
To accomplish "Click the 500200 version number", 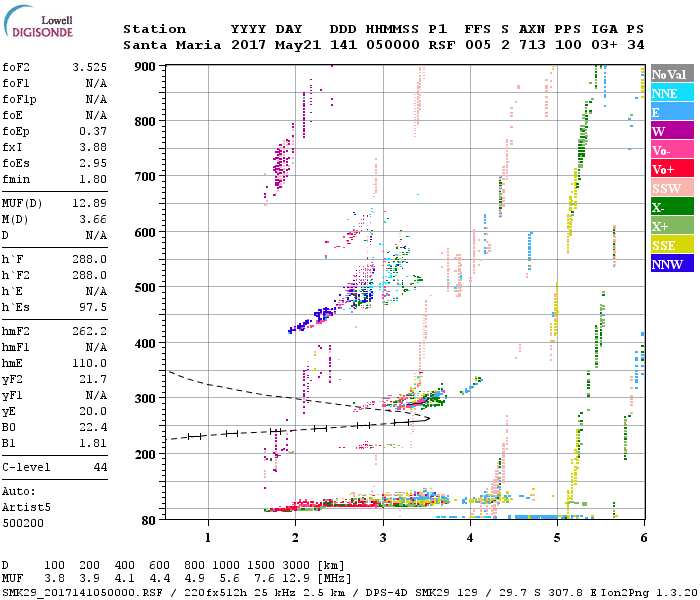I will [23, 523].
